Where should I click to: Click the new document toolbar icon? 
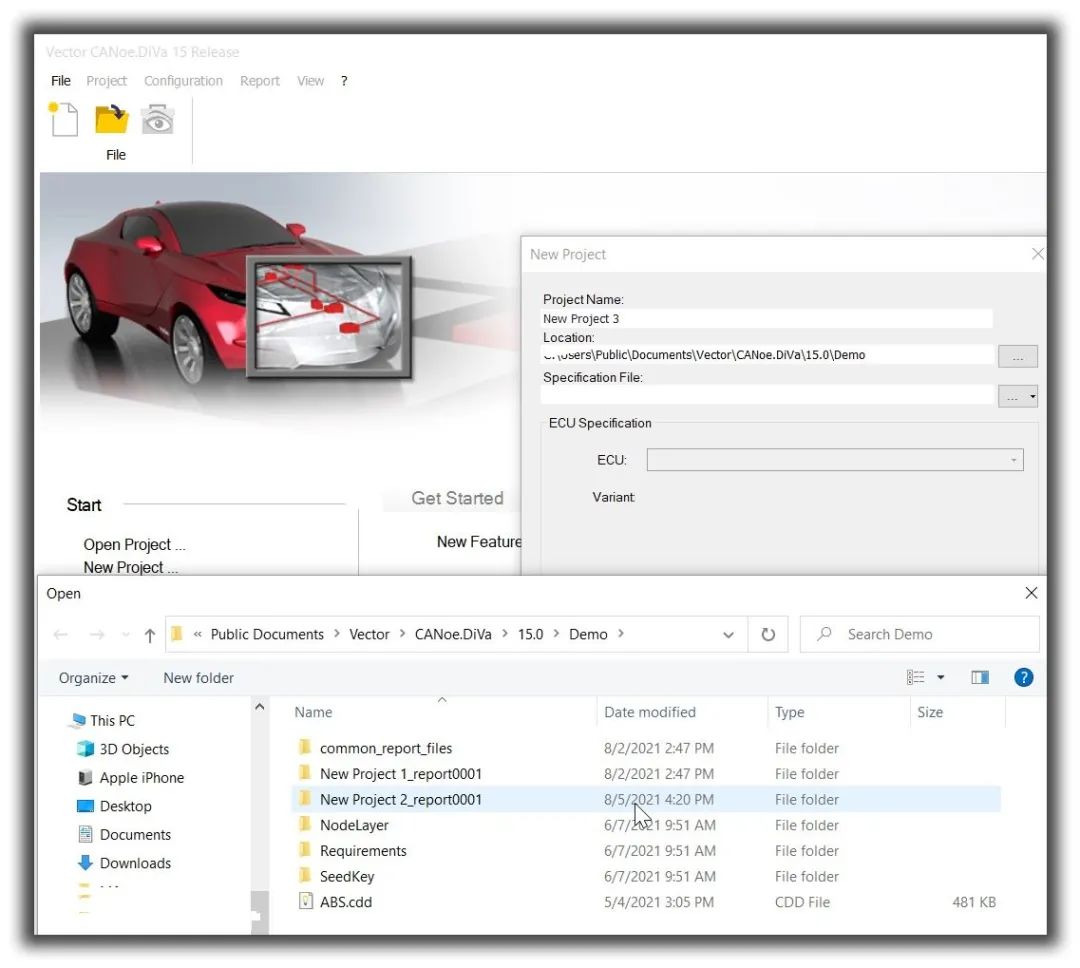click(x=63, y=119)
